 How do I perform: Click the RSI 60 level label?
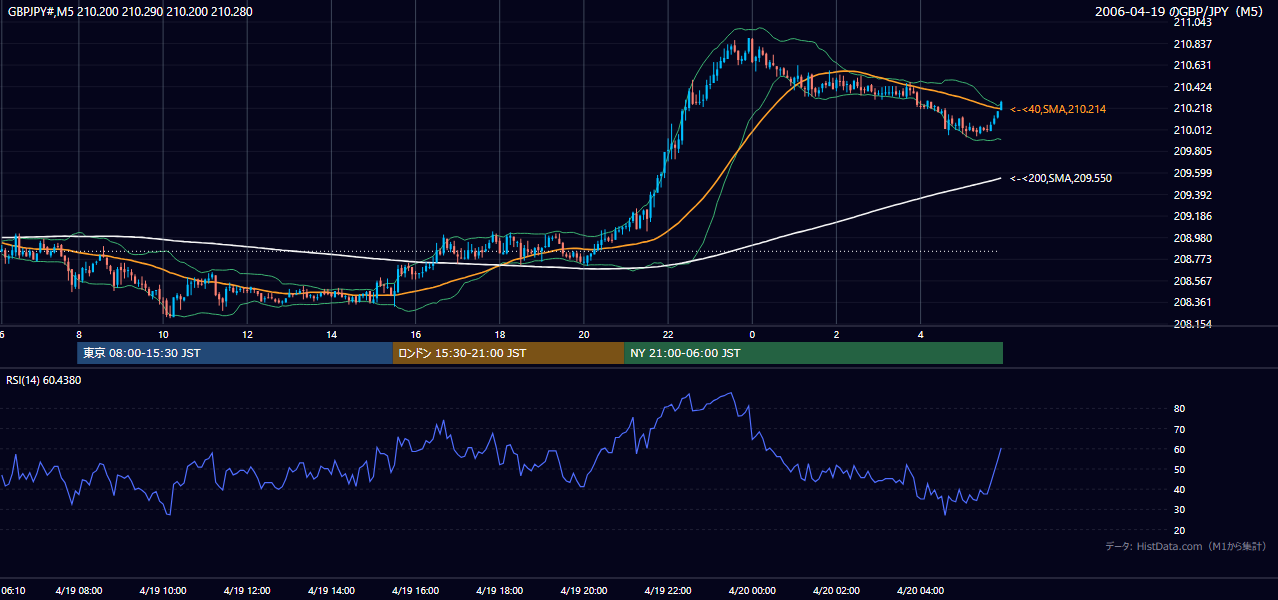tap(1180, 449)
